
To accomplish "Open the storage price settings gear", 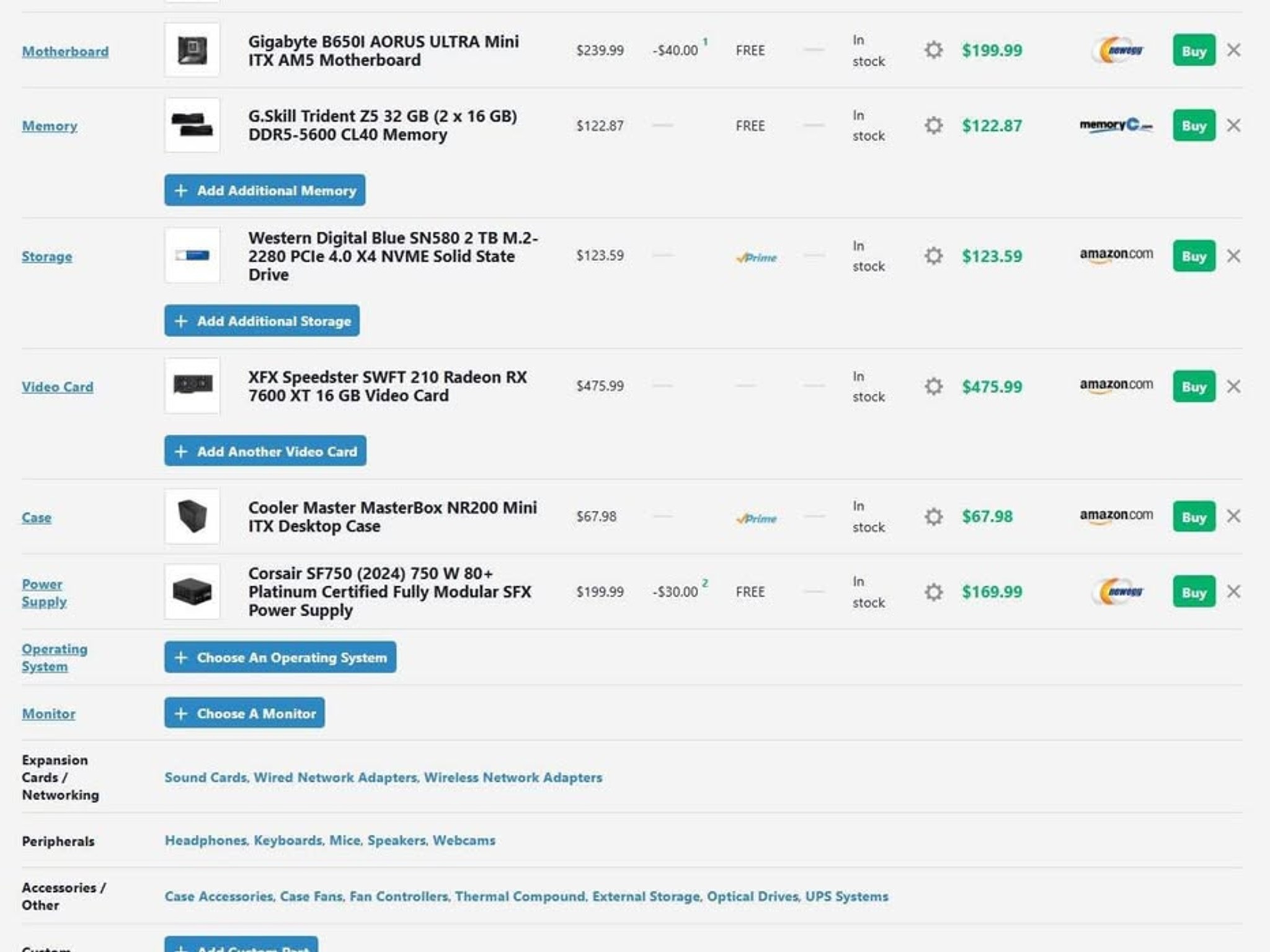I will coord(933,256).
